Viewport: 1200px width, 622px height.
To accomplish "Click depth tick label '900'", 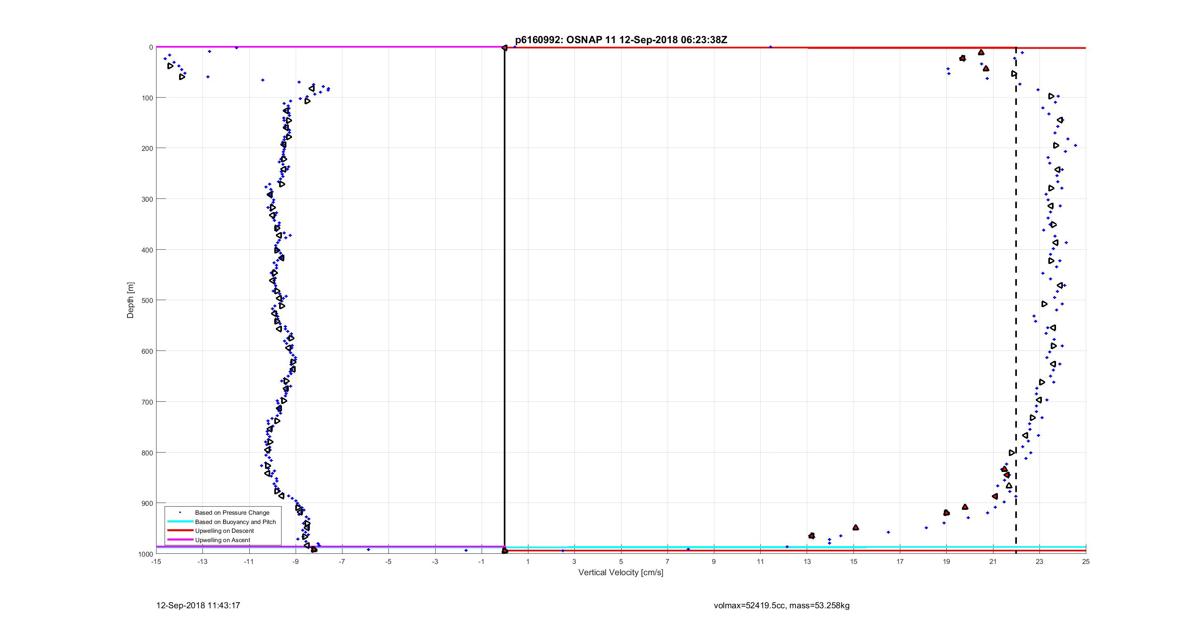I will [148, 503].
